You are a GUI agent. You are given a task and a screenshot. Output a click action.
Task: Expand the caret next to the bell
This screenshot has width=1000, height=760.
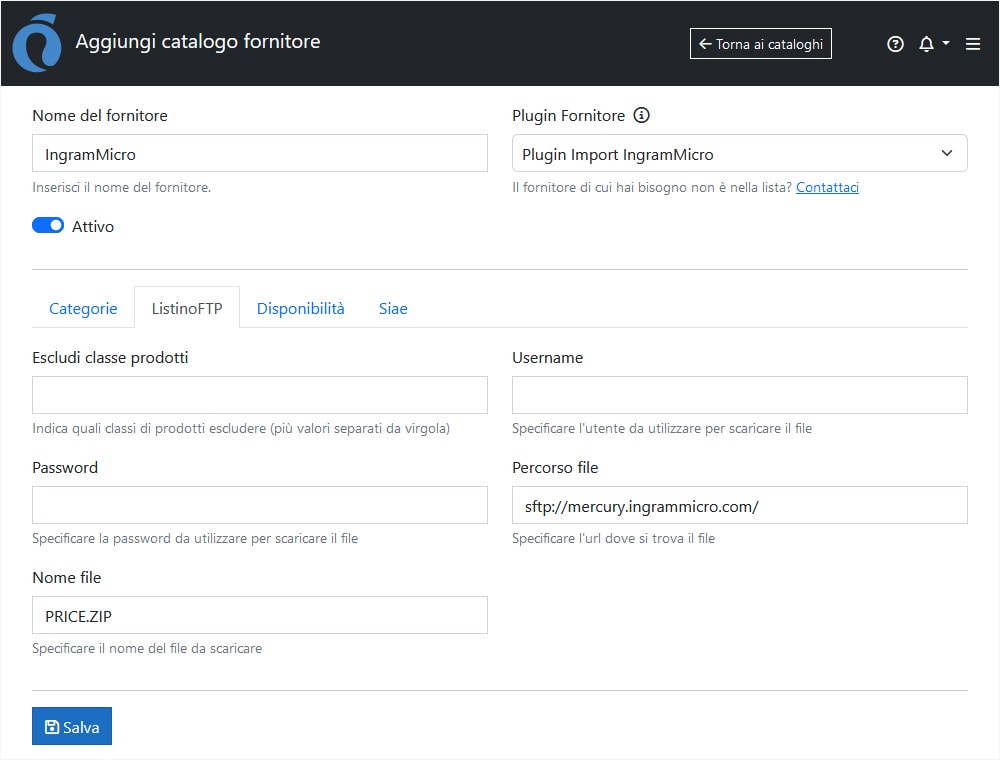point(946,44)
